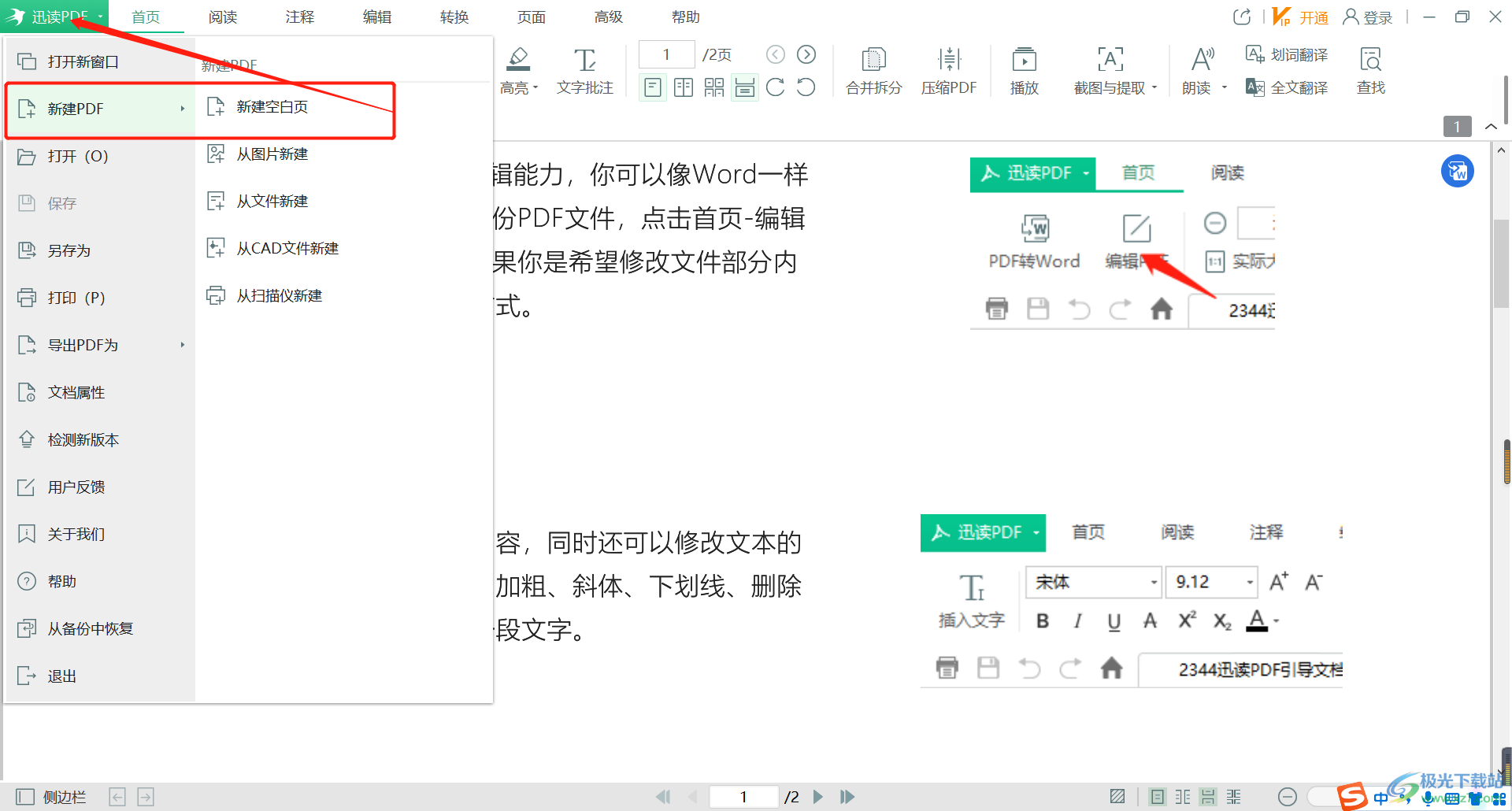This screenshot has width=1512, height=811.
Task: Toggle the 侧边栏 sidebar button
Action: pos(51,797)
